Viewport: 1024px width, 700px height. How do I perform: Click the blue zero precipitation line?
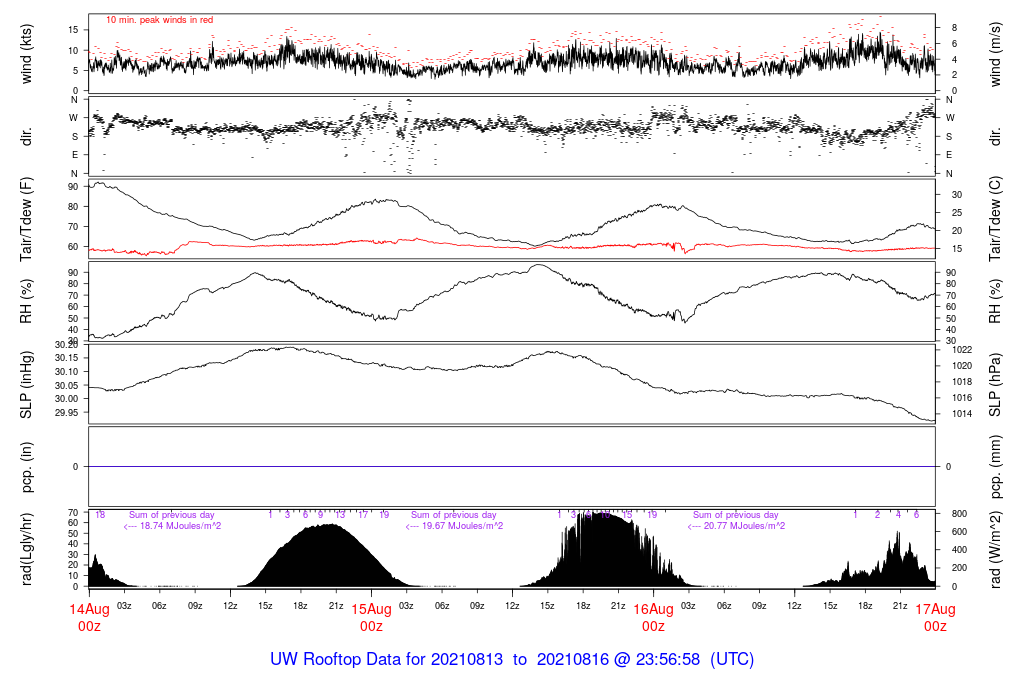(x=512, y=466)
